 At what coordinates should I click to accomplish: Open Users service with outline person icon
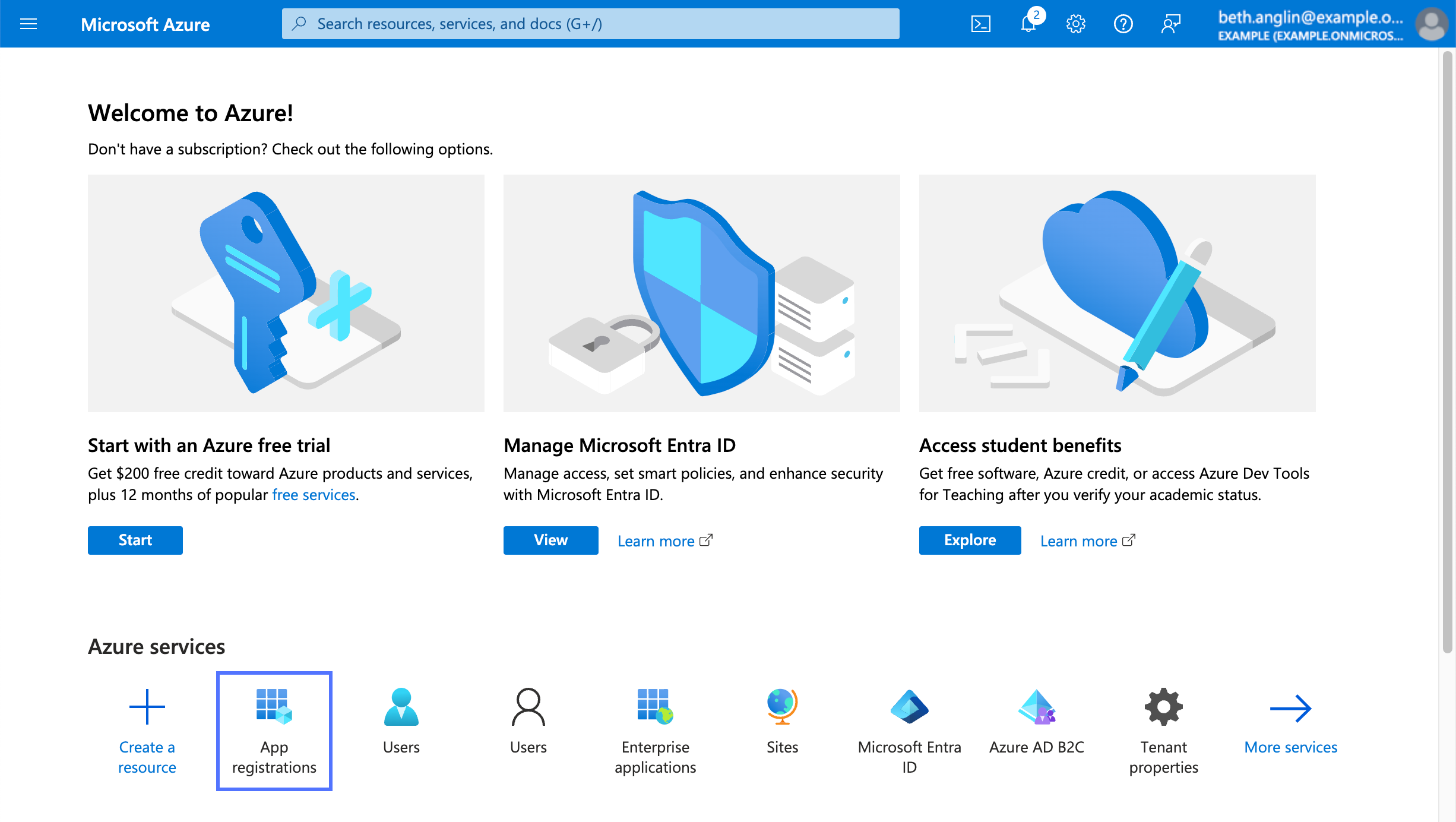point(528,722)
